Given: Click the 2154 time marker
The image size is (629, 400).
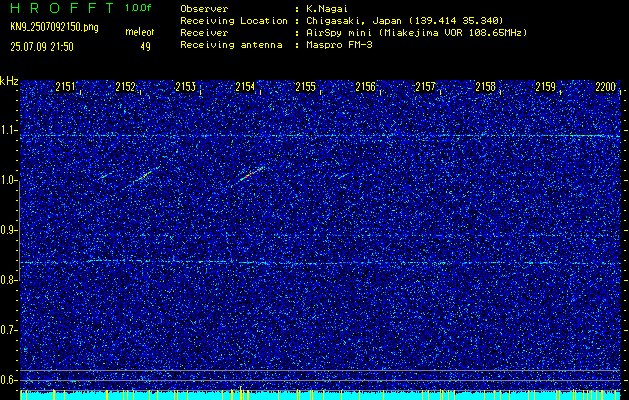Looking at the screenshot, I should click(x=245, y=87).
